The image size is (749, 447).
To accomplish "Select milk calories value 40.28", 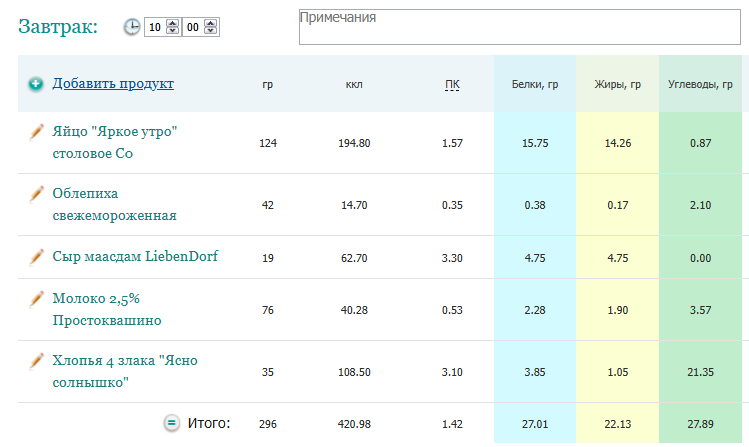I will (x=354, y=310).
